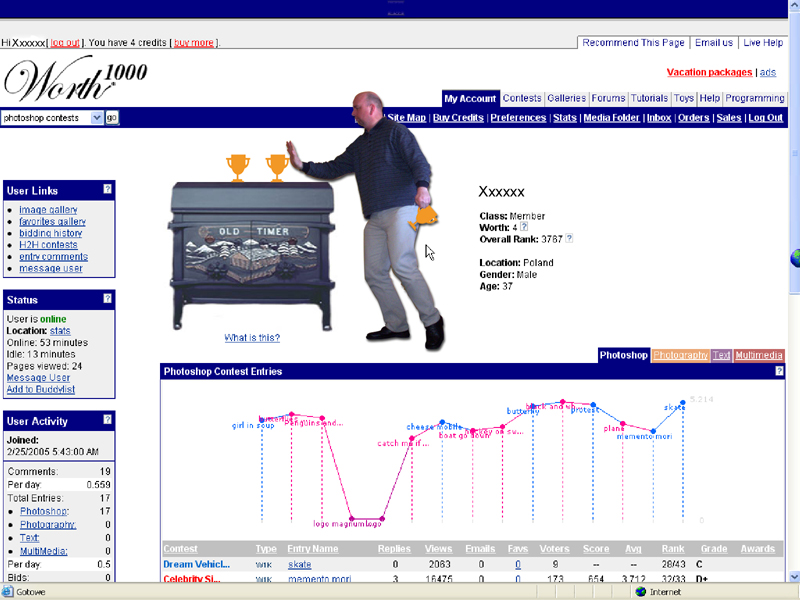Click the left gold trophy icon

coord(237,166)
